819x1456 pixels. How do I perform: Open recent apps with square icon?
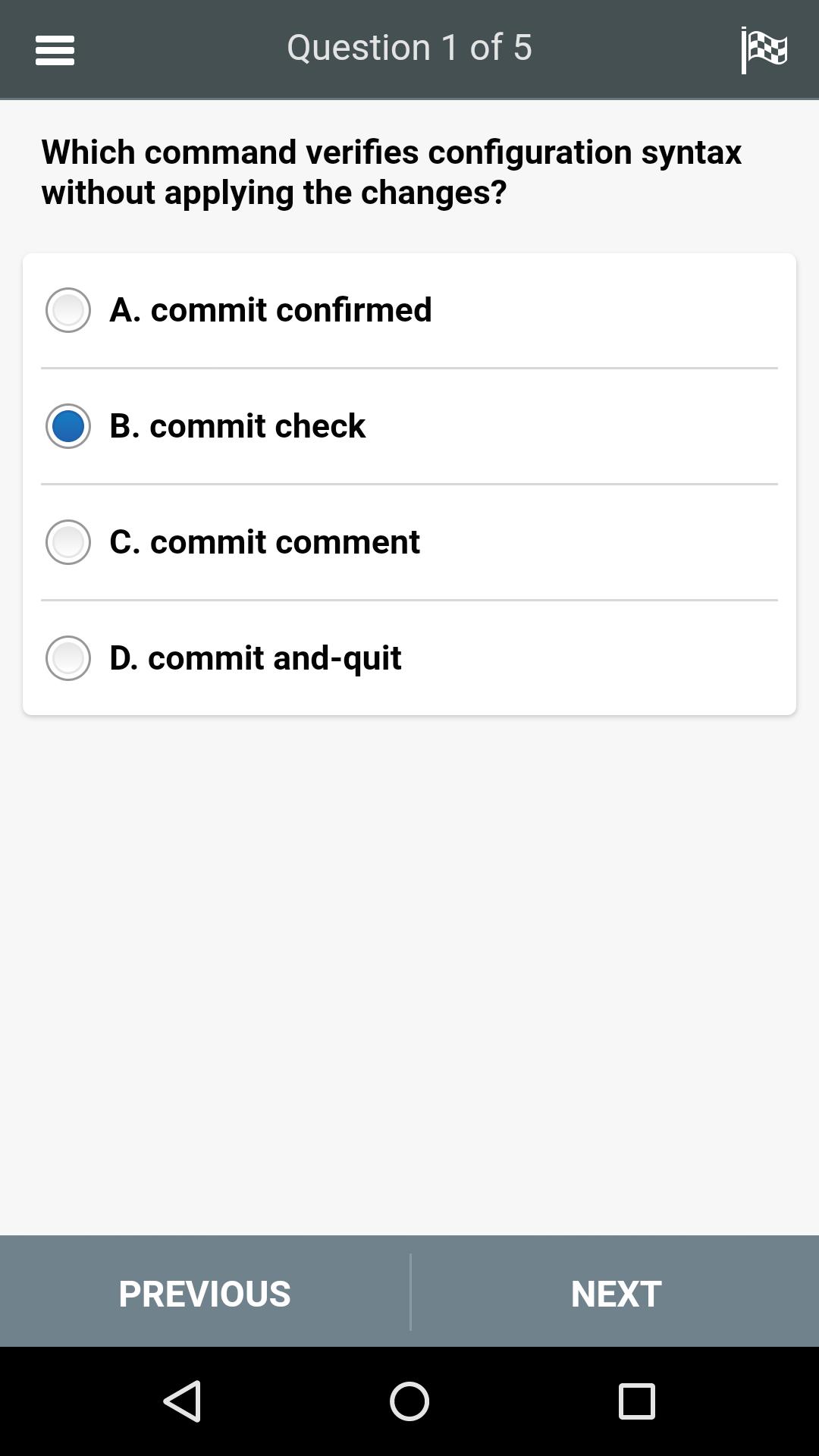[636, 1401]
